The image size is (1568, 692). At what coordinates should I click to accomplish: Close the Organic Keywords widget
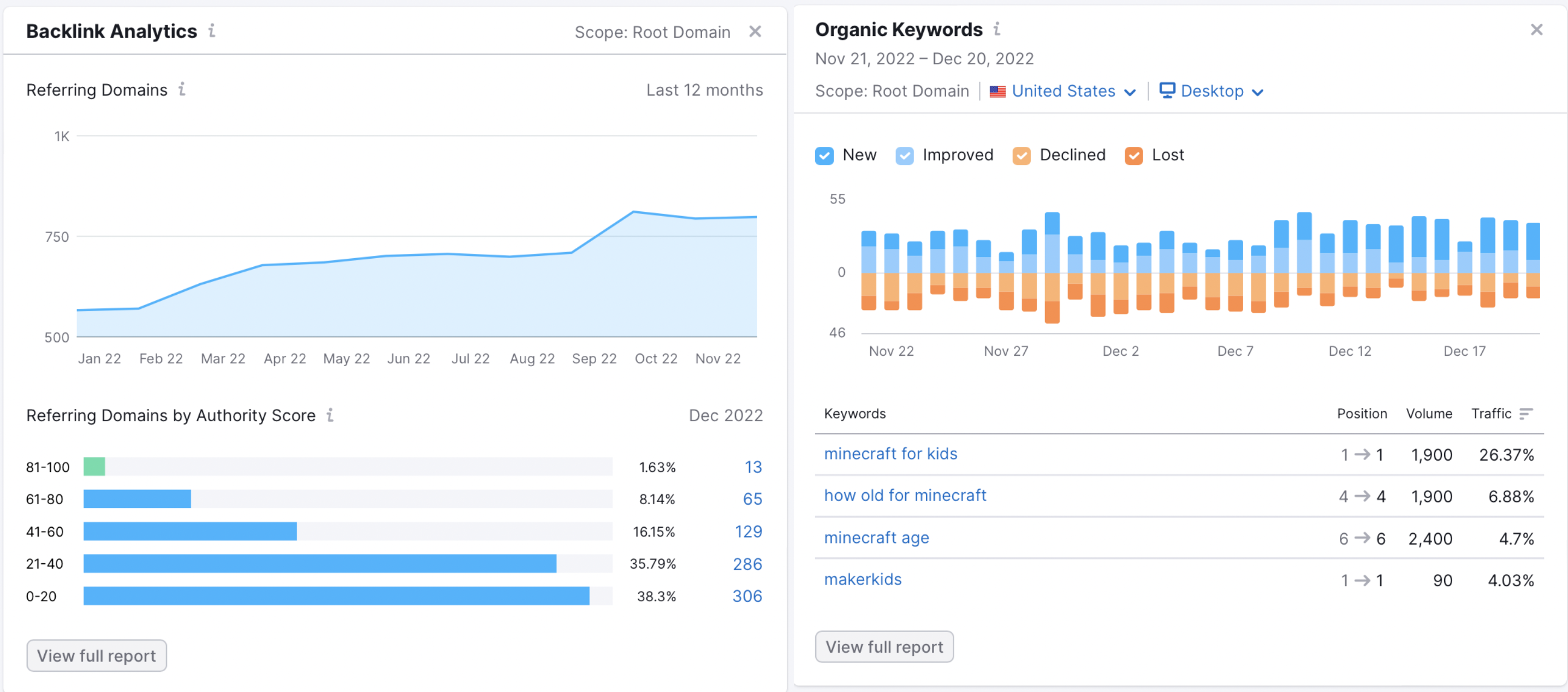coord(1536,30)
